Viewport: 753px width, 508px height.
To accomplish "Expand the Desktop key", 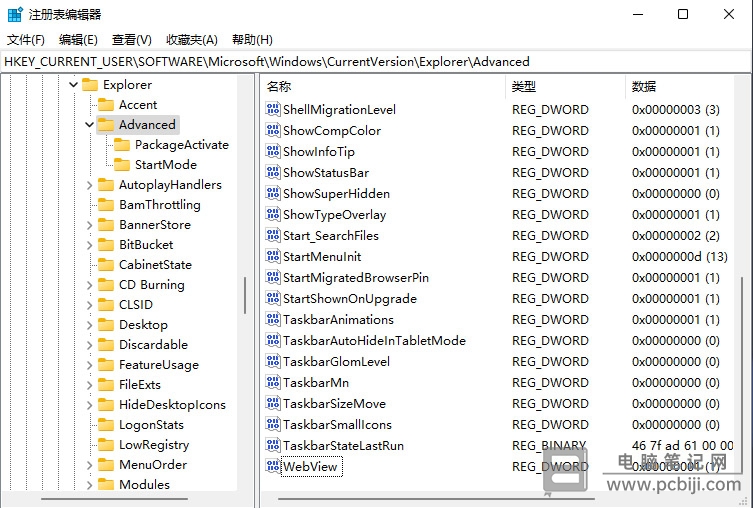I will pyautogui.click(x=89, y=325).
